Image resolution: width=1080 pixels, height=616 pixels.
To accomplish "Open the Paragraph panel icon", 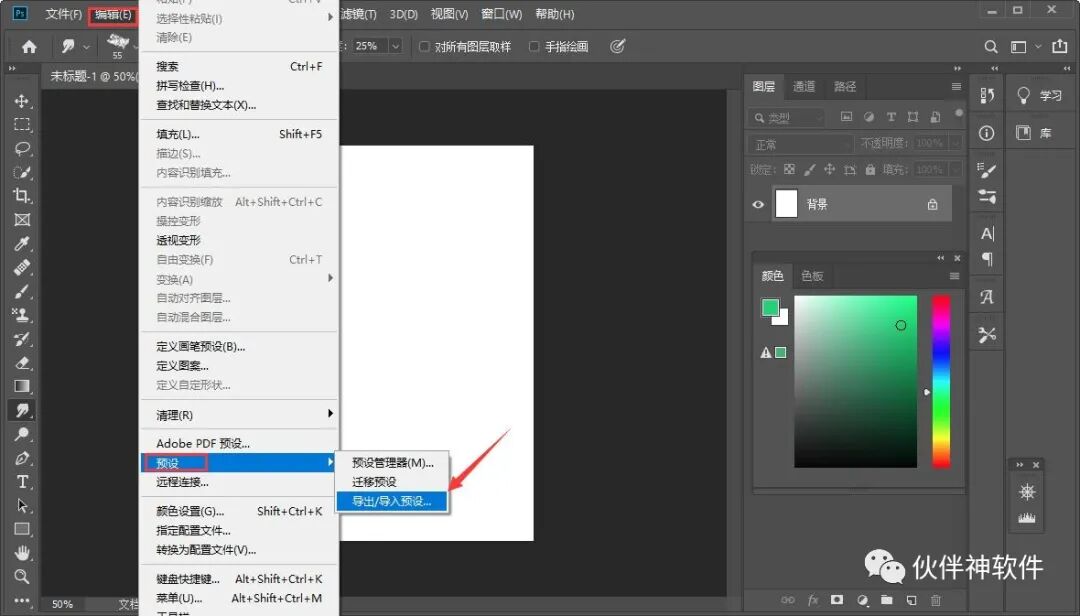I will pos(986,259).
